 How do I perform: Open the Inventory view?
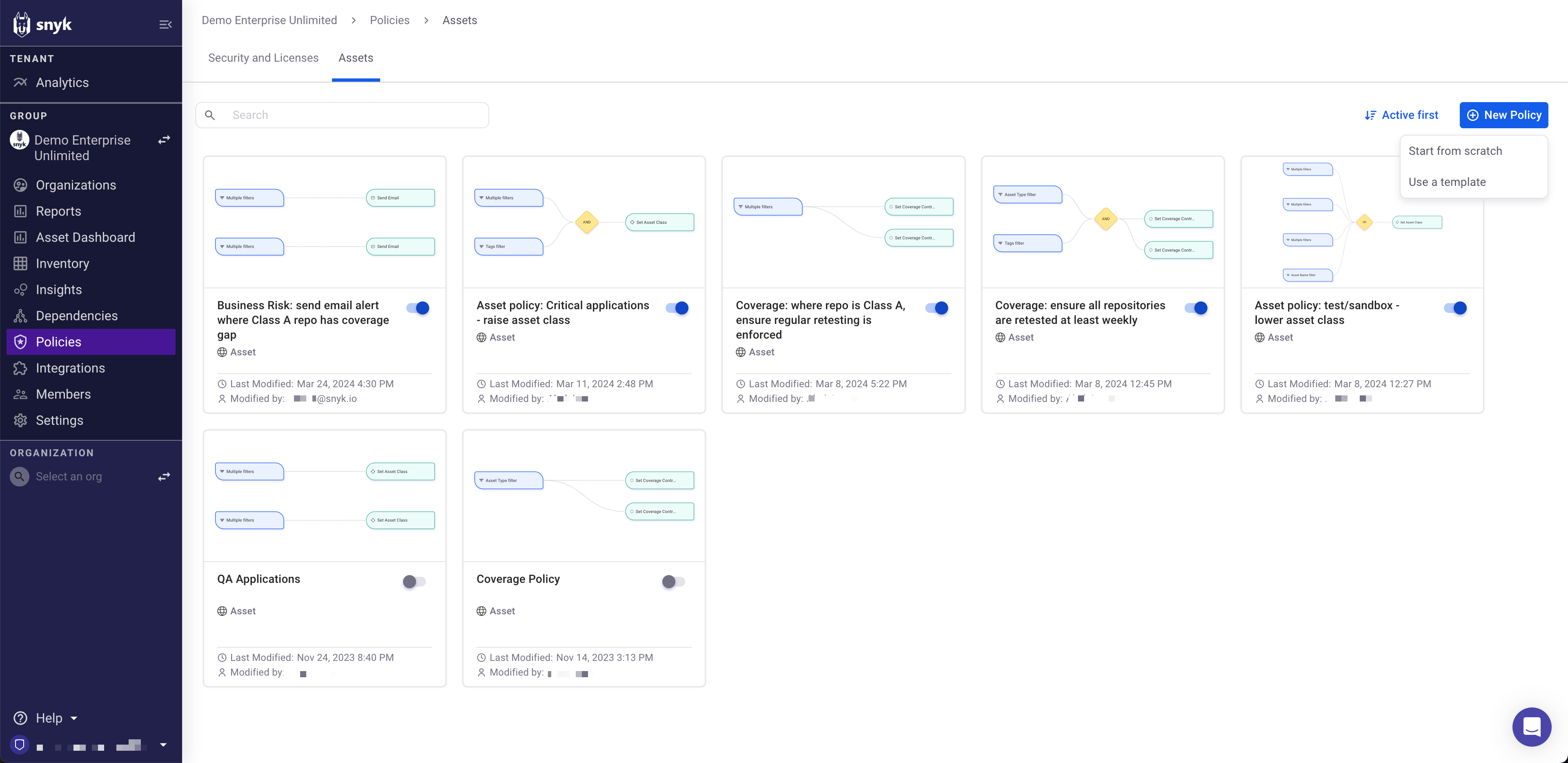pos(62,263)
